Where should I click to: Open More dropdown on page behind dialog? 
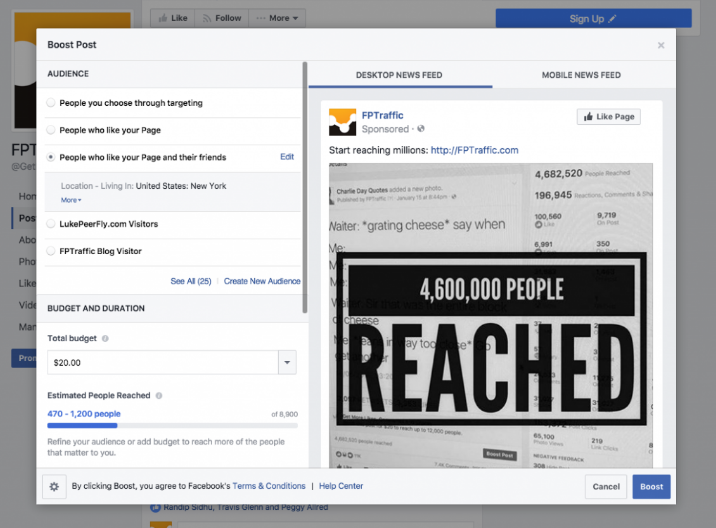point(277,18)
